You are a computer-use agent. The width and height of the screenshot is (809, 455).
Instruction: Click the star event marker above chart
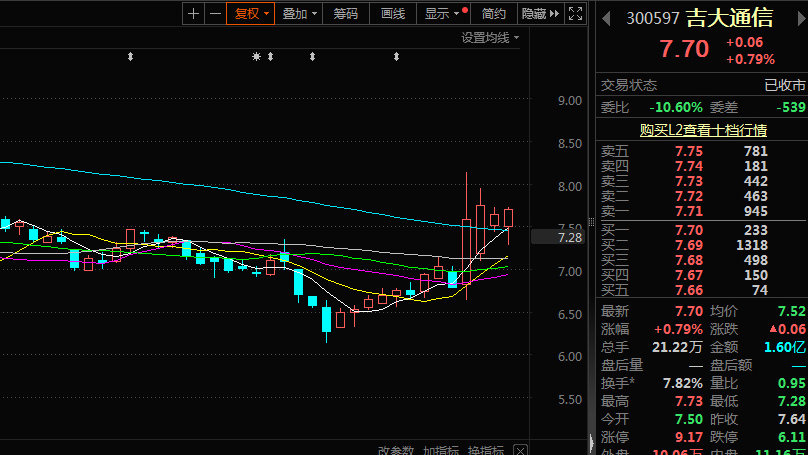[x=256, y=57]
